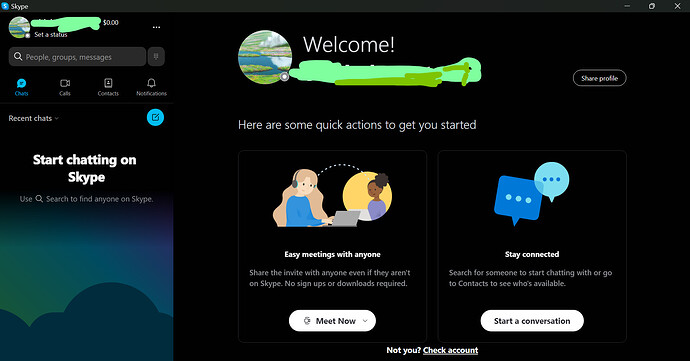This screenshot has height=361, width=690.
Task: Click the meeting illustration with two people
Action: pos(332,196)
